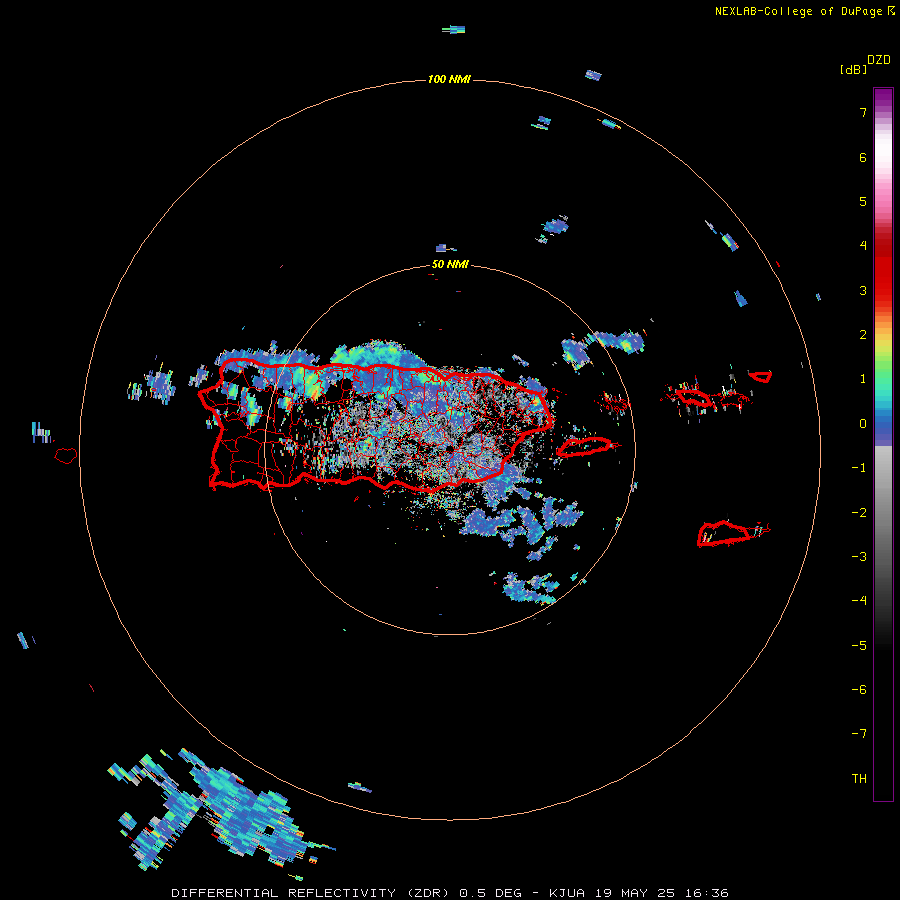Click the 'KJUA' radar site identifier

point(567,893)
